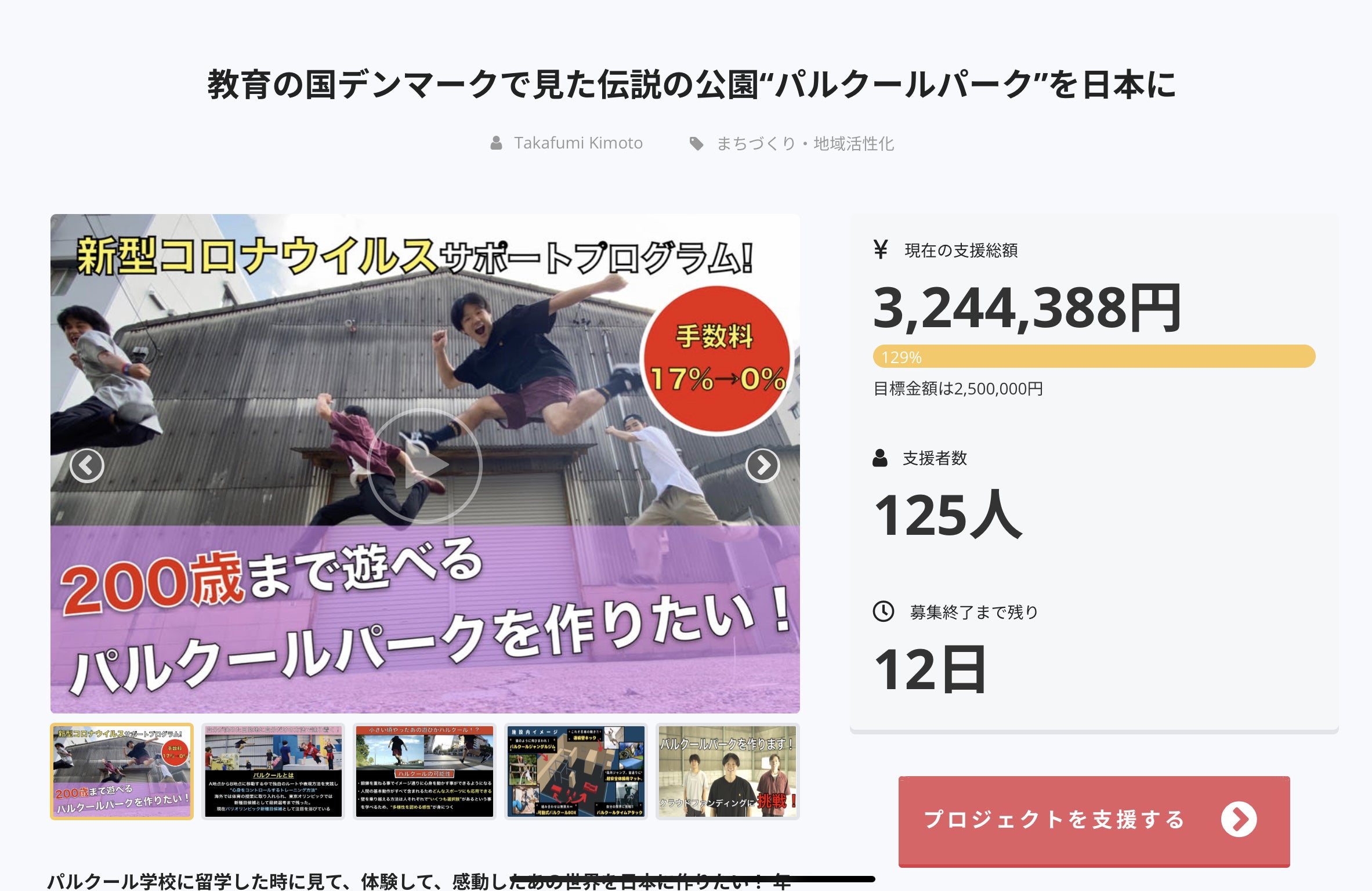Screen dimensions: 1372x891
Task: Play the project video
Action: click(x=425, y=465)
